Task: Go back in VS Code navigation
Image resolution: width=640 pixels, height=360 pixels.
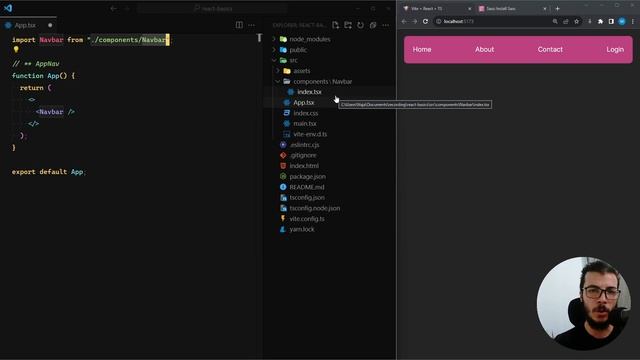Action: click(113, 8)
